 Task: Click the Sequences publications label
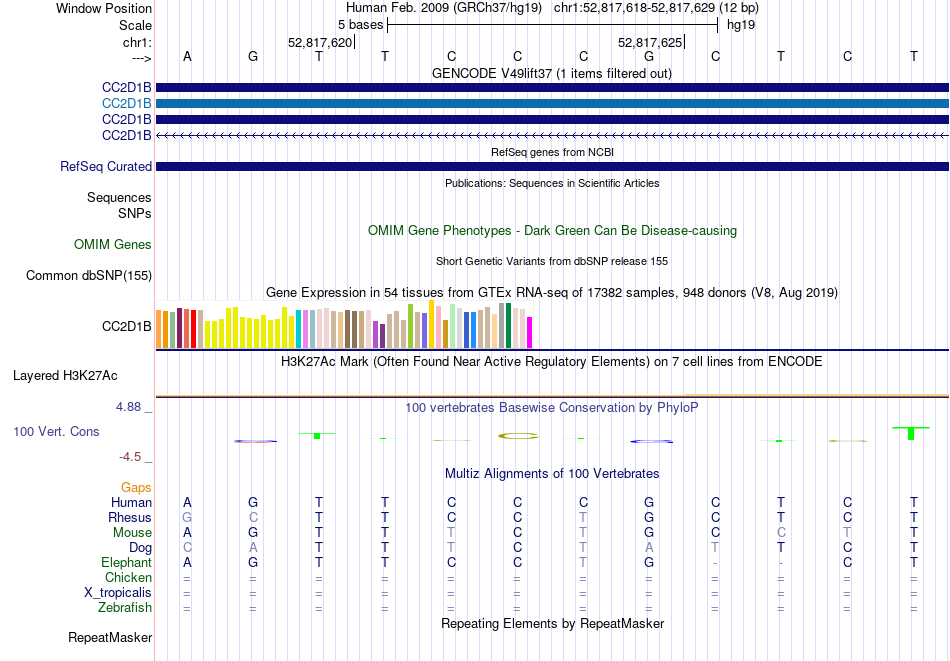[119, 198]
